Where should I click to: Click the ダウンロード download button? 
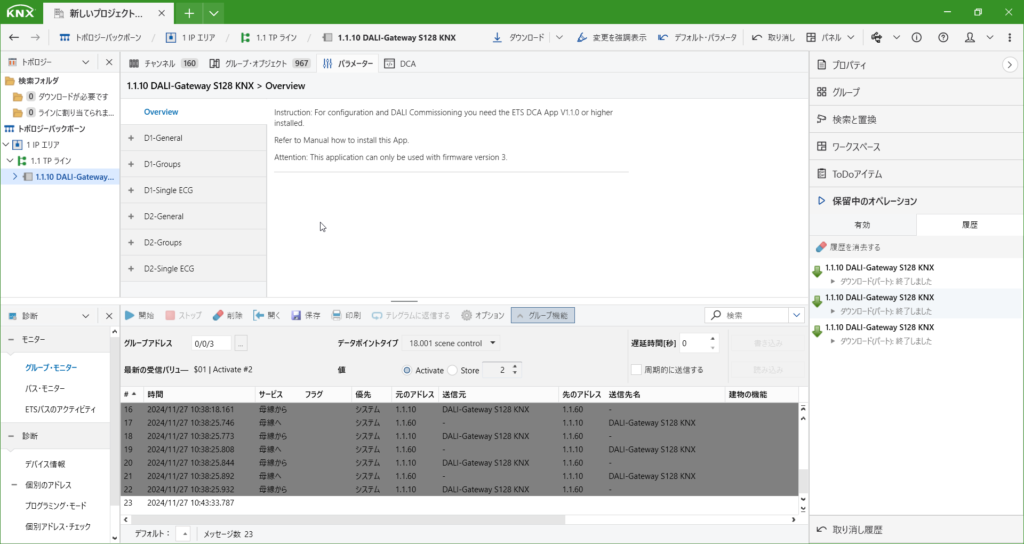518,38
